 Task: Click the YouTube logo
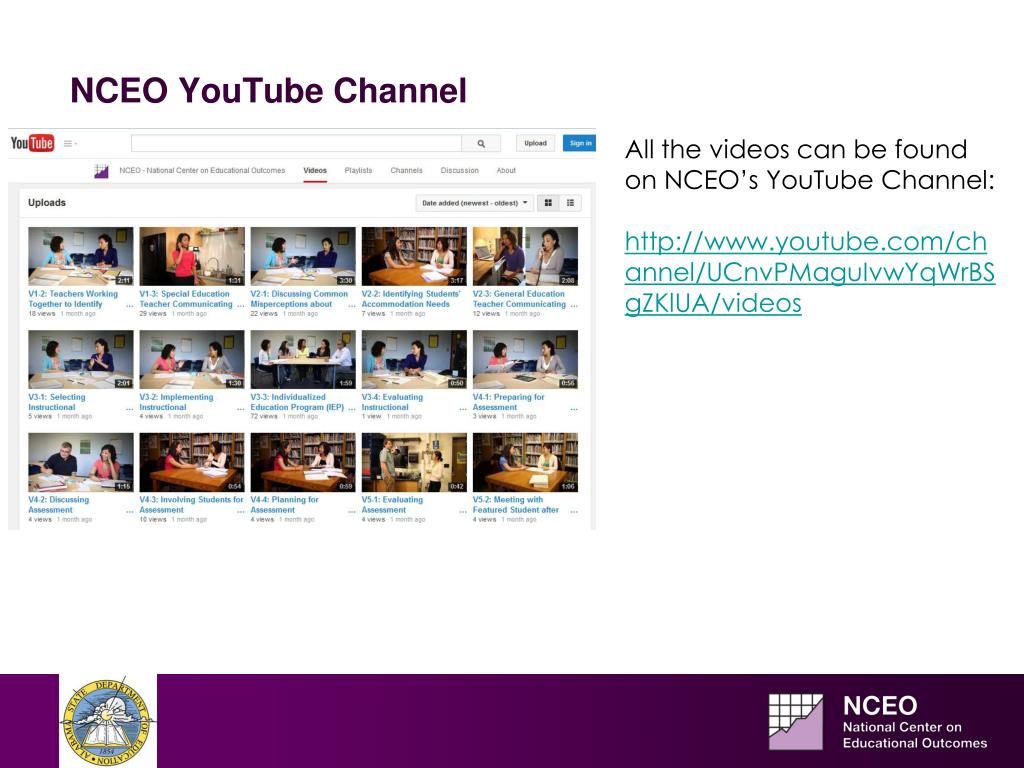32,142
